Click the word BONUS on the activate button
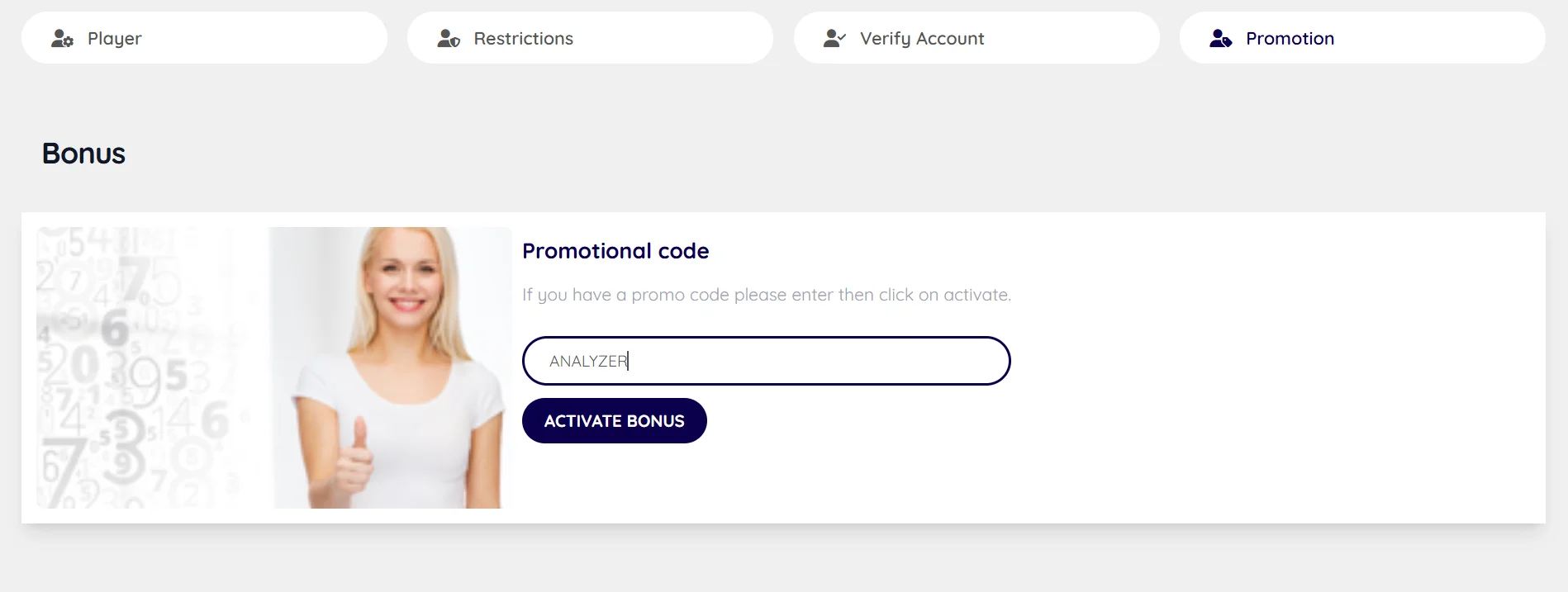 655,421
